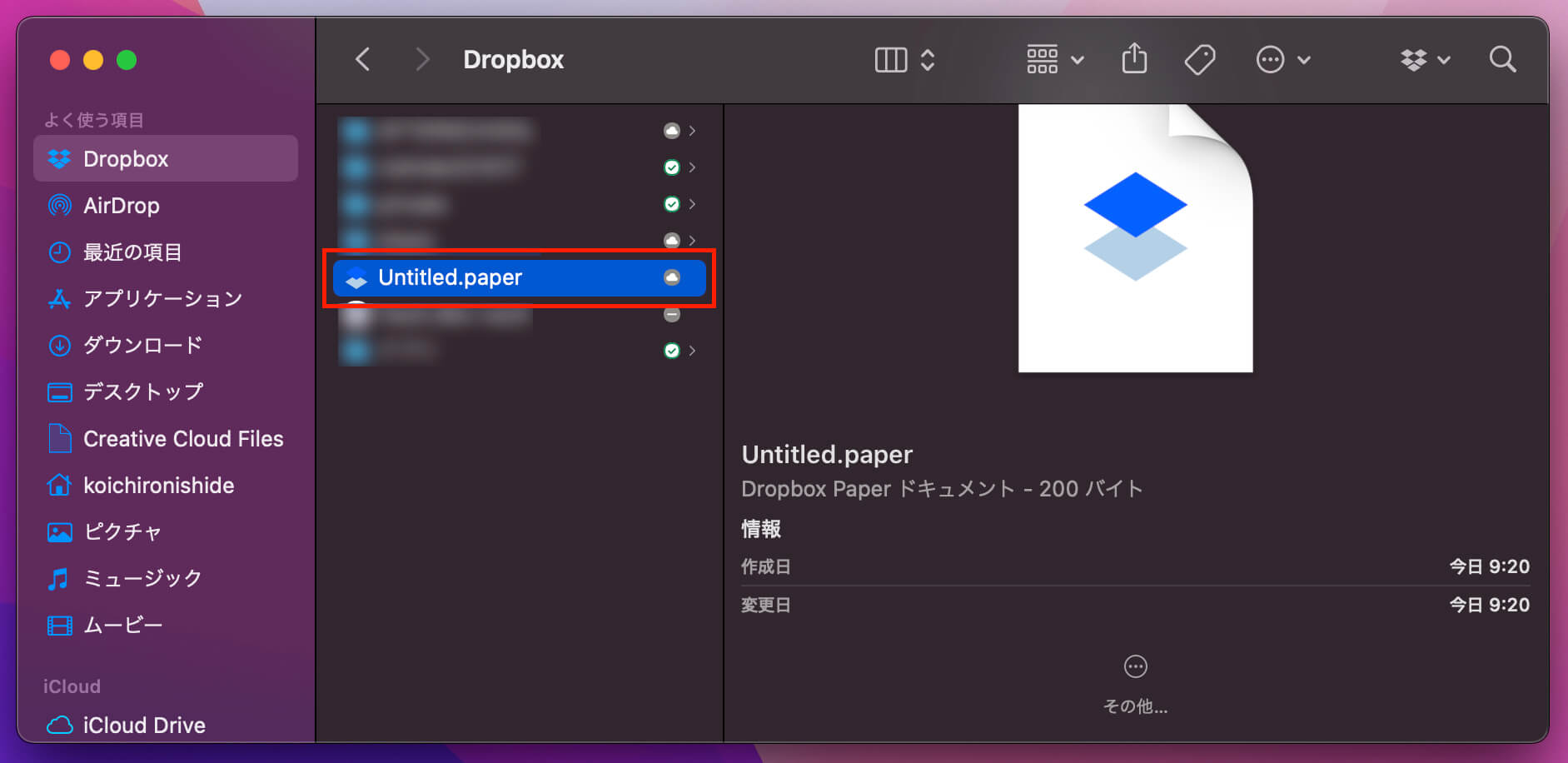Viewport: 1568px width, 763px height.
Task: Open Creative Cloud Files in sidebar
Action: pos(166,438)
